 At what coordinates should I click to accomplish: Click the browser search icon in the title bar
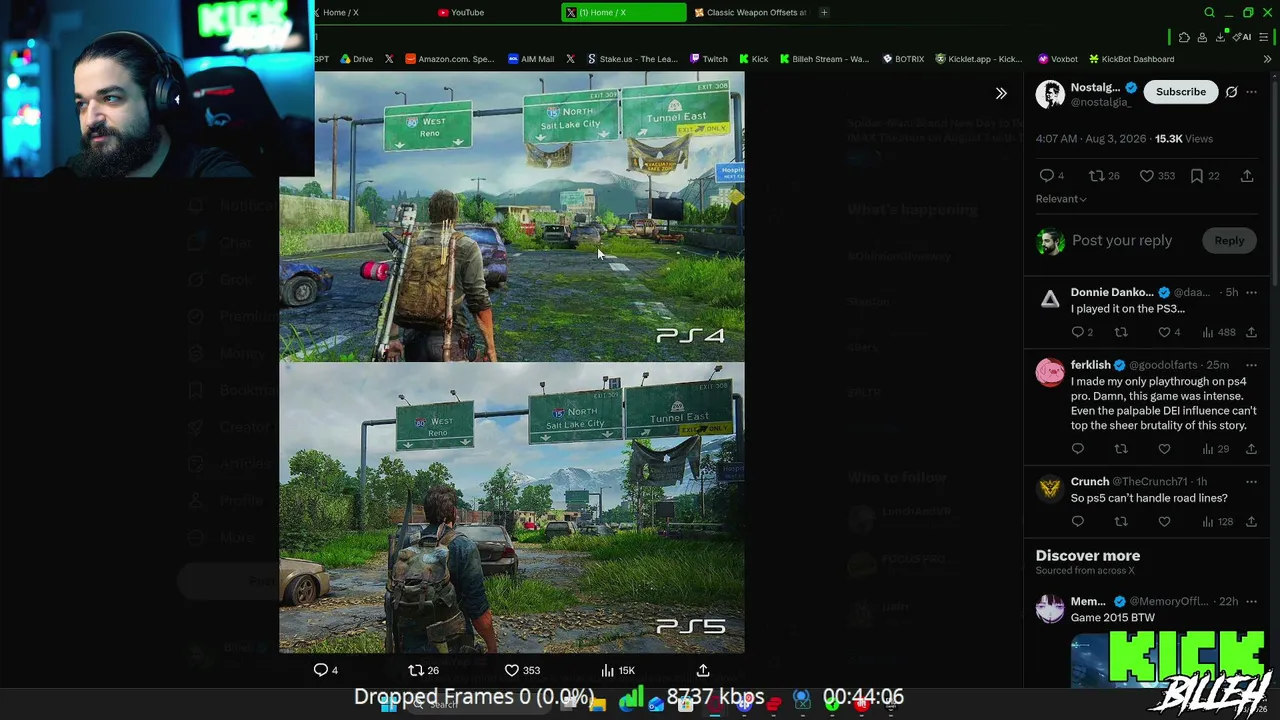click(x=1209, y=13)
